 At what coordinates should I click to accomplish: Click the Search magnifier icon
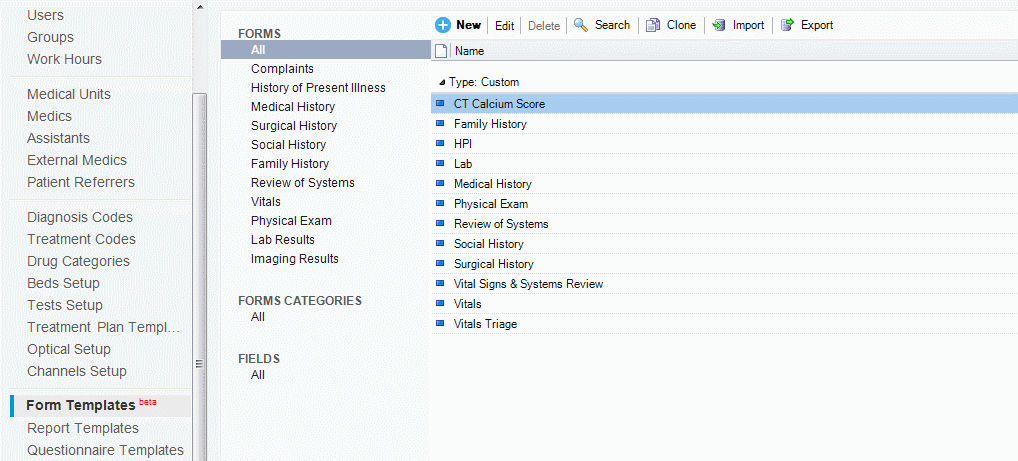(x=581, y=25)
